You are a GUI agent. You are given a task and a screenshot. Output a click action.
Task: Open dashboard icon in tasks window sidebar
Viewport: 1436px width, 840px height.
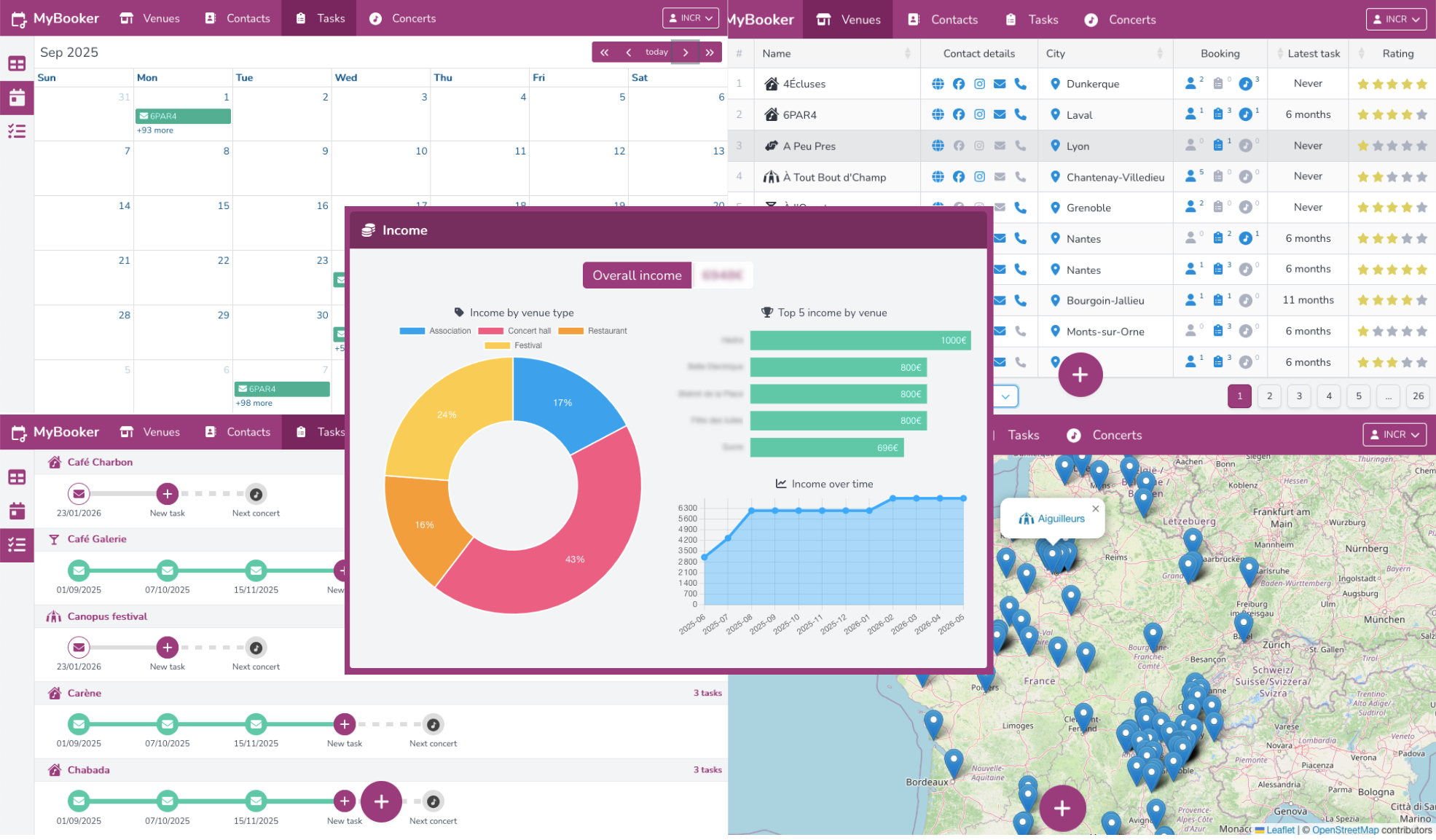17,477
